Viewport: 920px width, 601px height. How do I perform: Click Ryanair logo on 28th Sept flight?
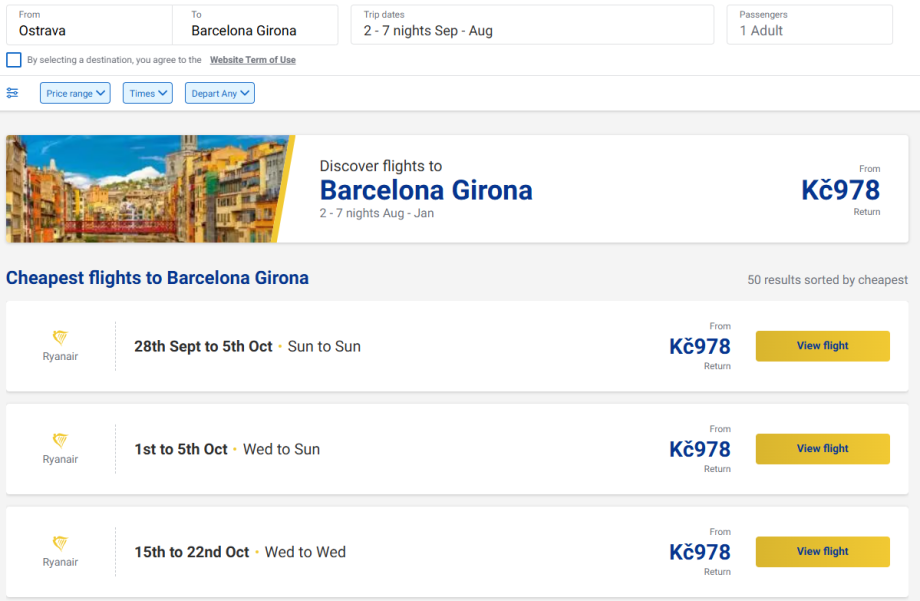click(x=60, y=338)
